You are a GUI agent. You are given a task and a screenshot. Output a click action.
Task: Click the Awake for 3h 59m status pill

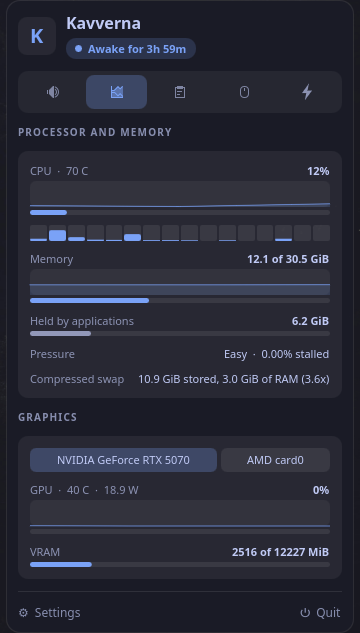click(x=131, y=49)
